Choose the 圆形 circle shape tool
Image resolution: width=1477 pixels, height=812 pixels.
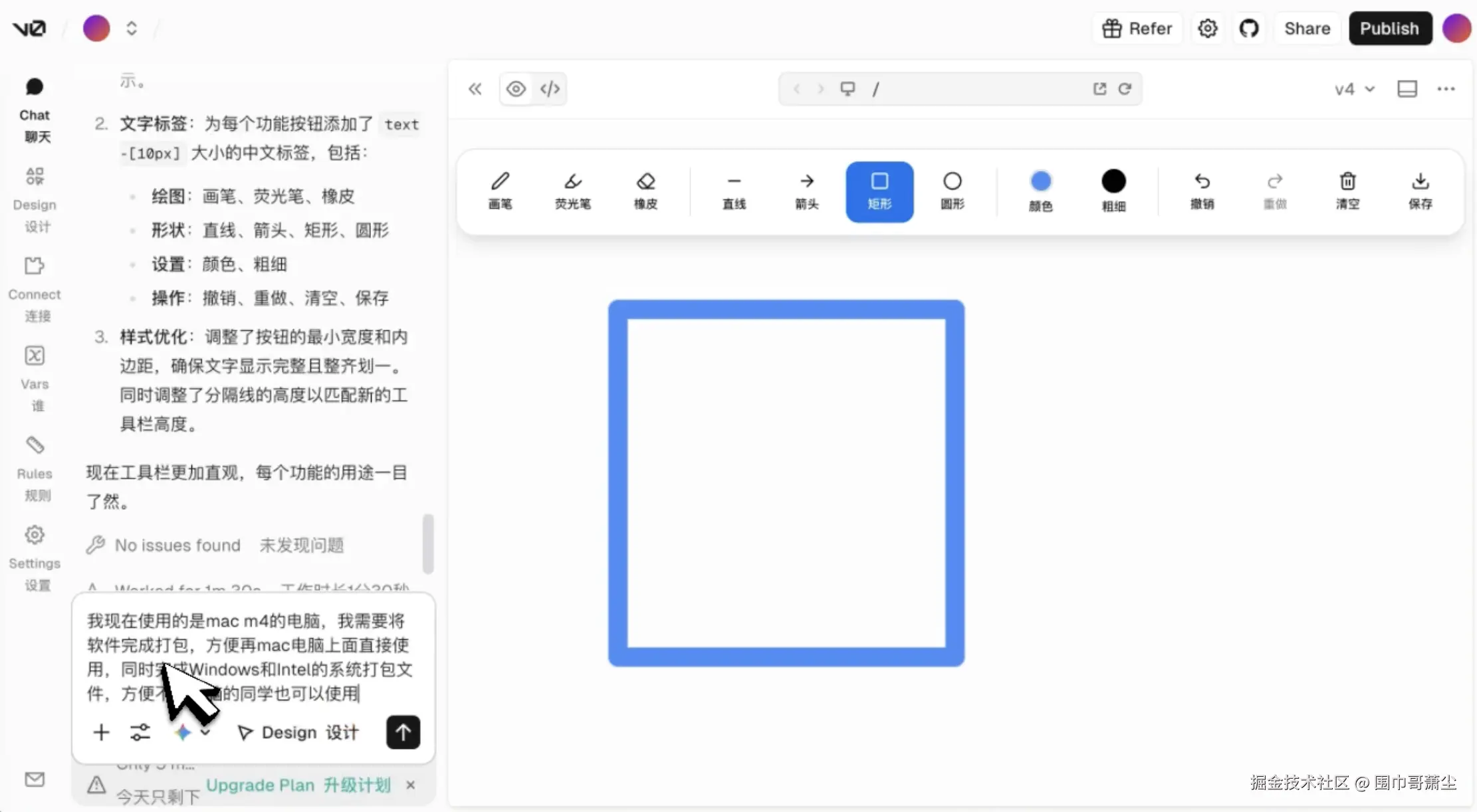coord(952,191)
